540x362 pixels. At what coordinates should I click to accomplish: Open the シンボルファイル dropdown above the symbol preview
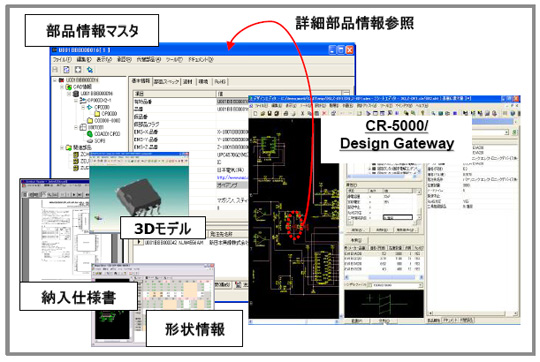coord(420,286)
